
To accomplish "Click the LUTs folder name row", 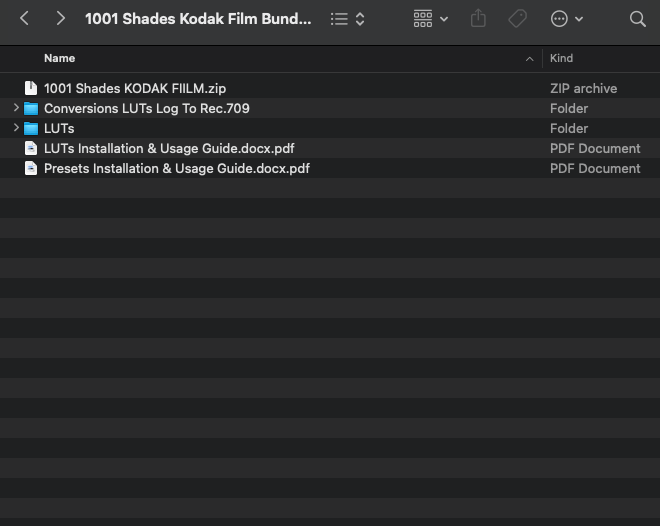I will coord(59,128).
